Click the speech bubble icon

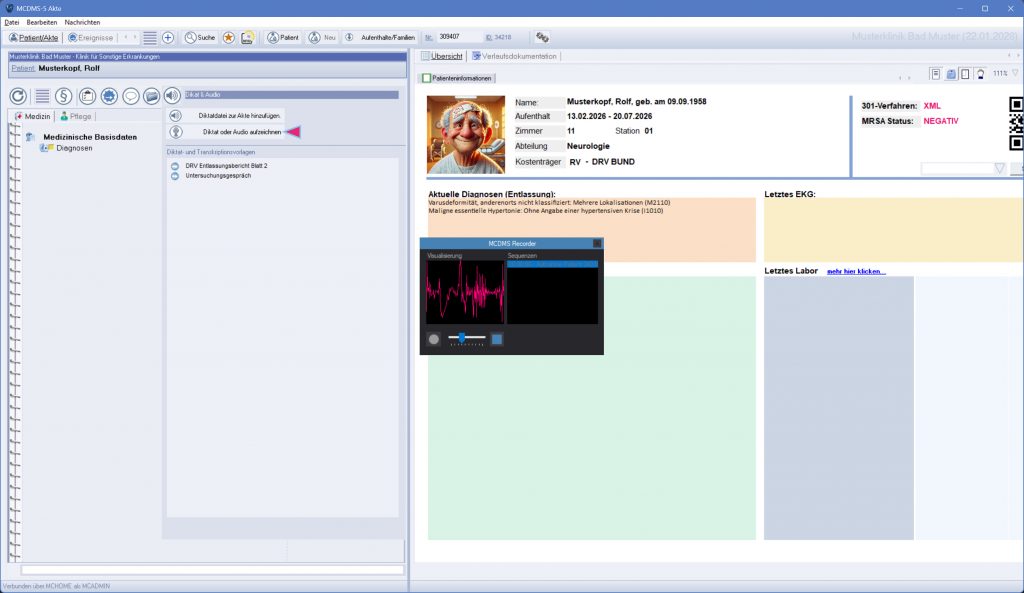(x=130, y=96)
